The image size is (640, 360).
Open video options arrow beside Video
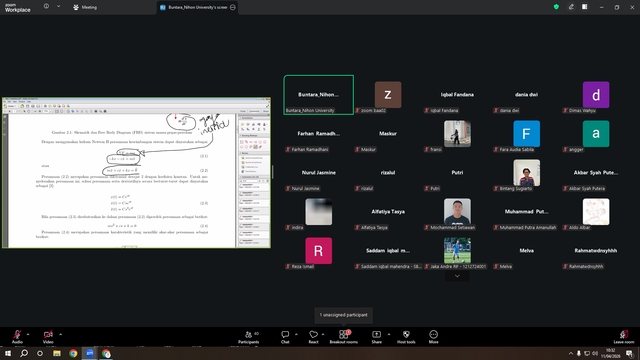(x=60, y=334)
